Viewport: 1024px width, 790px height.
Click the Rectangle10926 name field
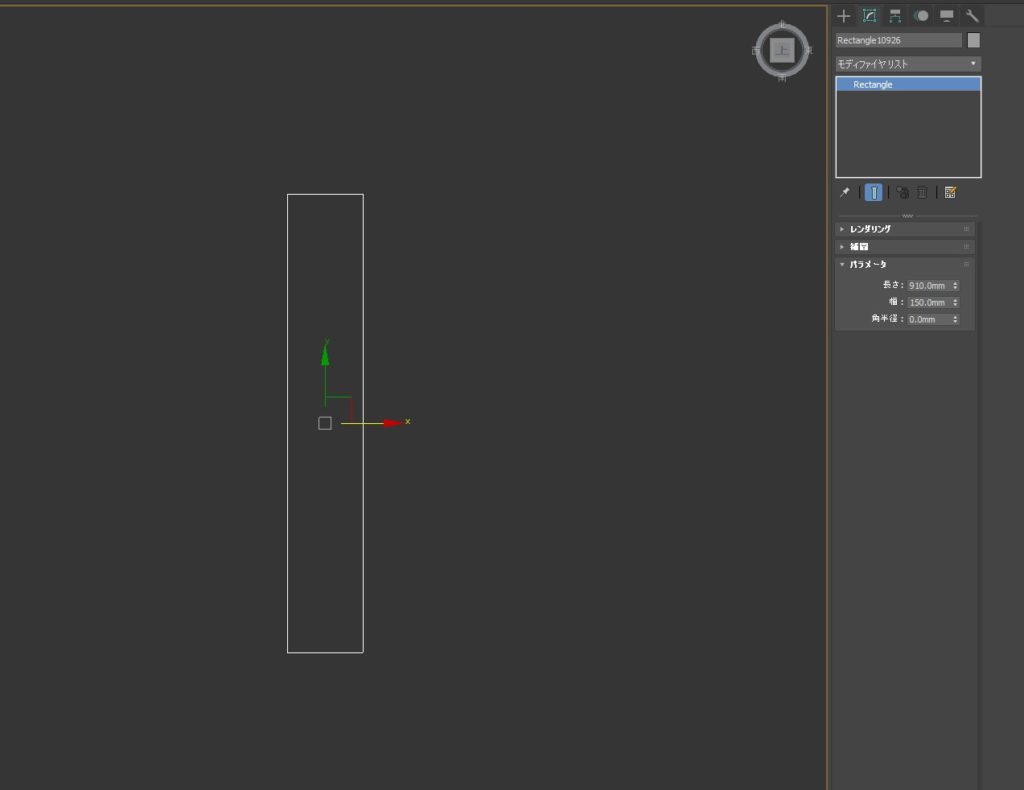898,41
